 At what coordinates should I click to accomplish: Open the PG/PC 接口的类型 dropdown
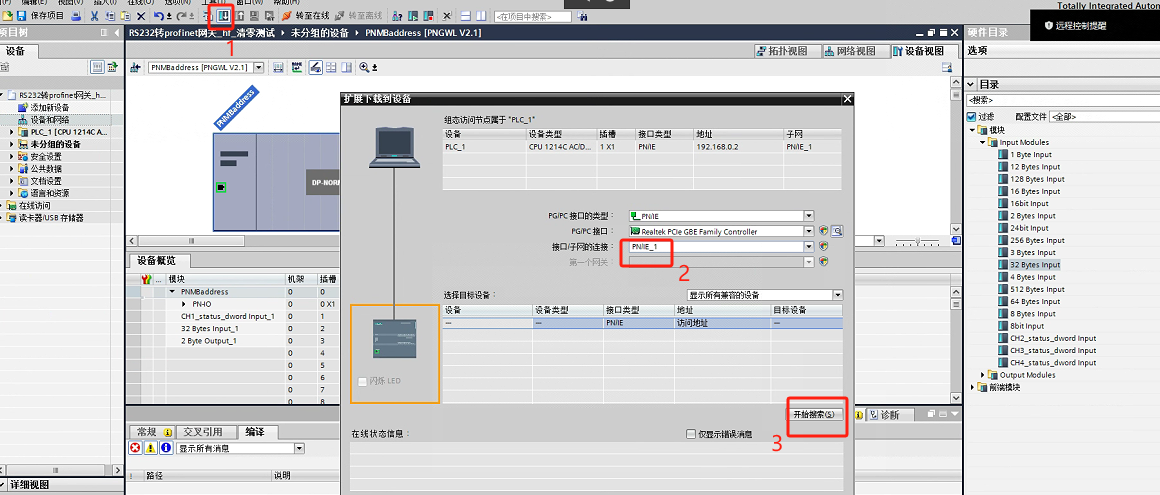point(809,216)
